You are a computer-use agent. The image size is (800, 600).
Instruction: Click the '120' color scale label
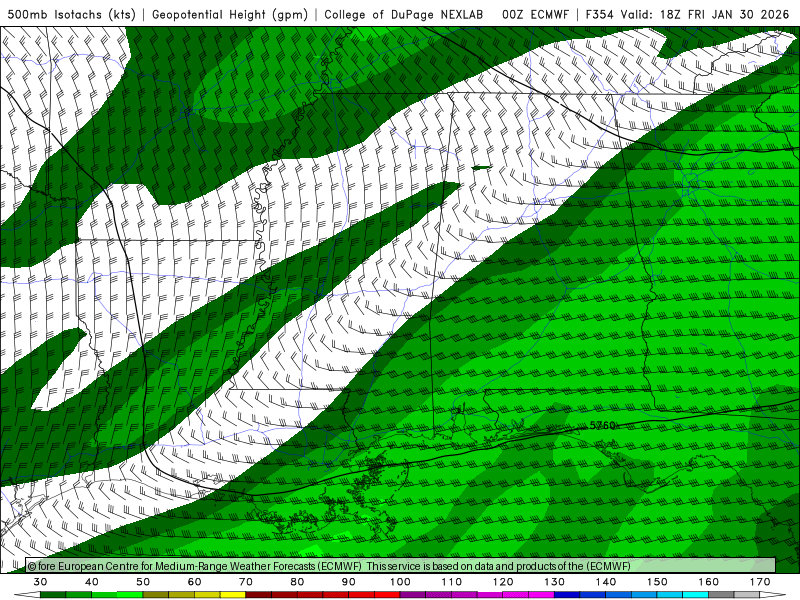point(503,582)
